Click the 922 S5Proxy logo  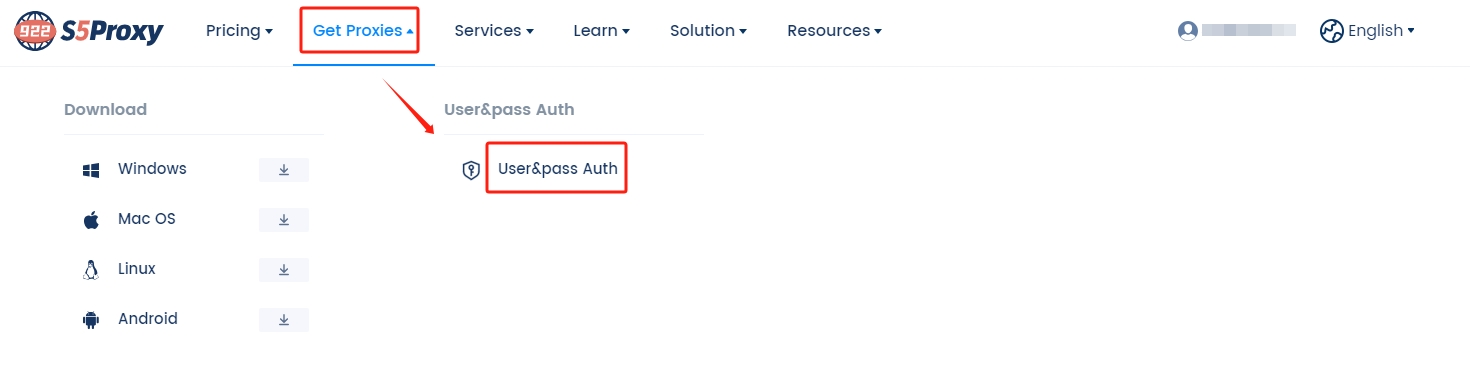tap(89, 31)
